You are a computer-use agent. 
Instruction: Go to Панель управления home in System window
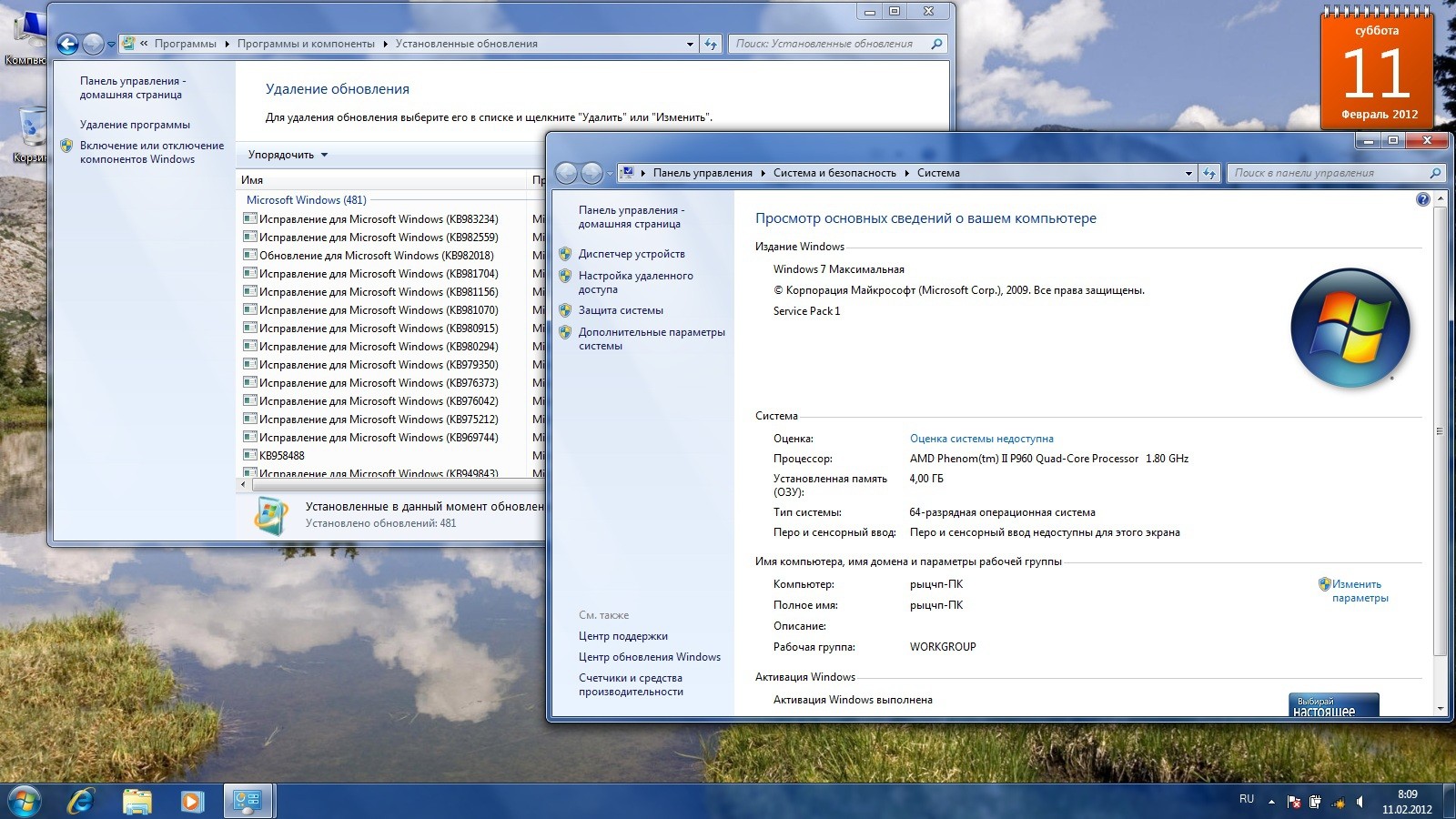point(631,217)
